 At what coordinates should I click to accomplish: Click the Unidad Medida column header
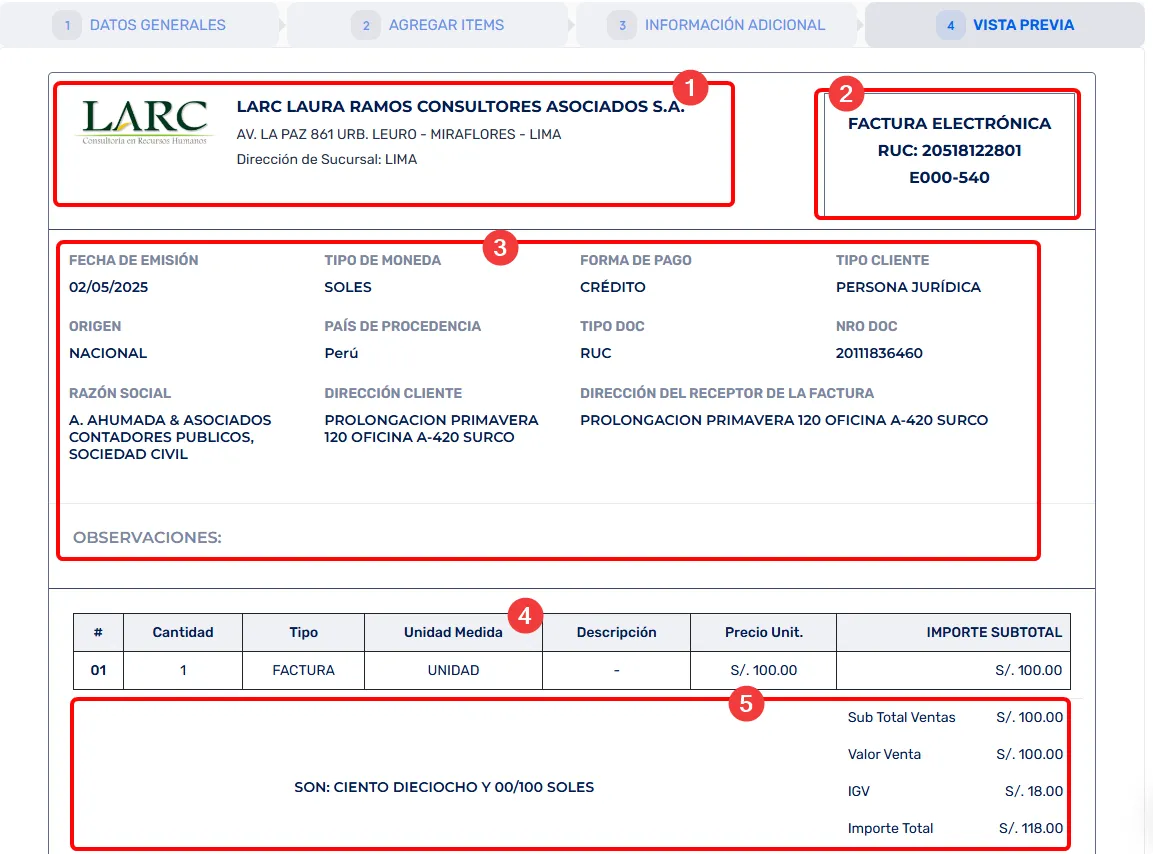453,632
